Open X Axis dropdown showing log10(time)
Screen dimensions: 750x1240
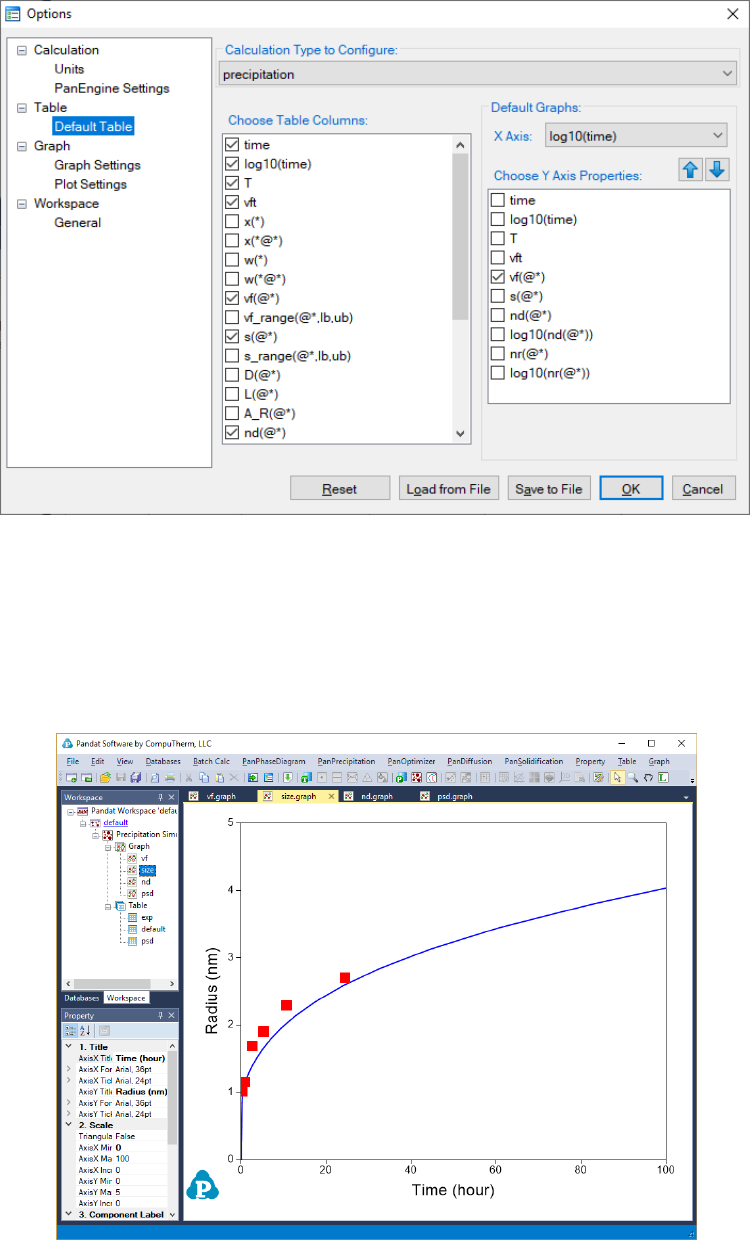(636, 136)
